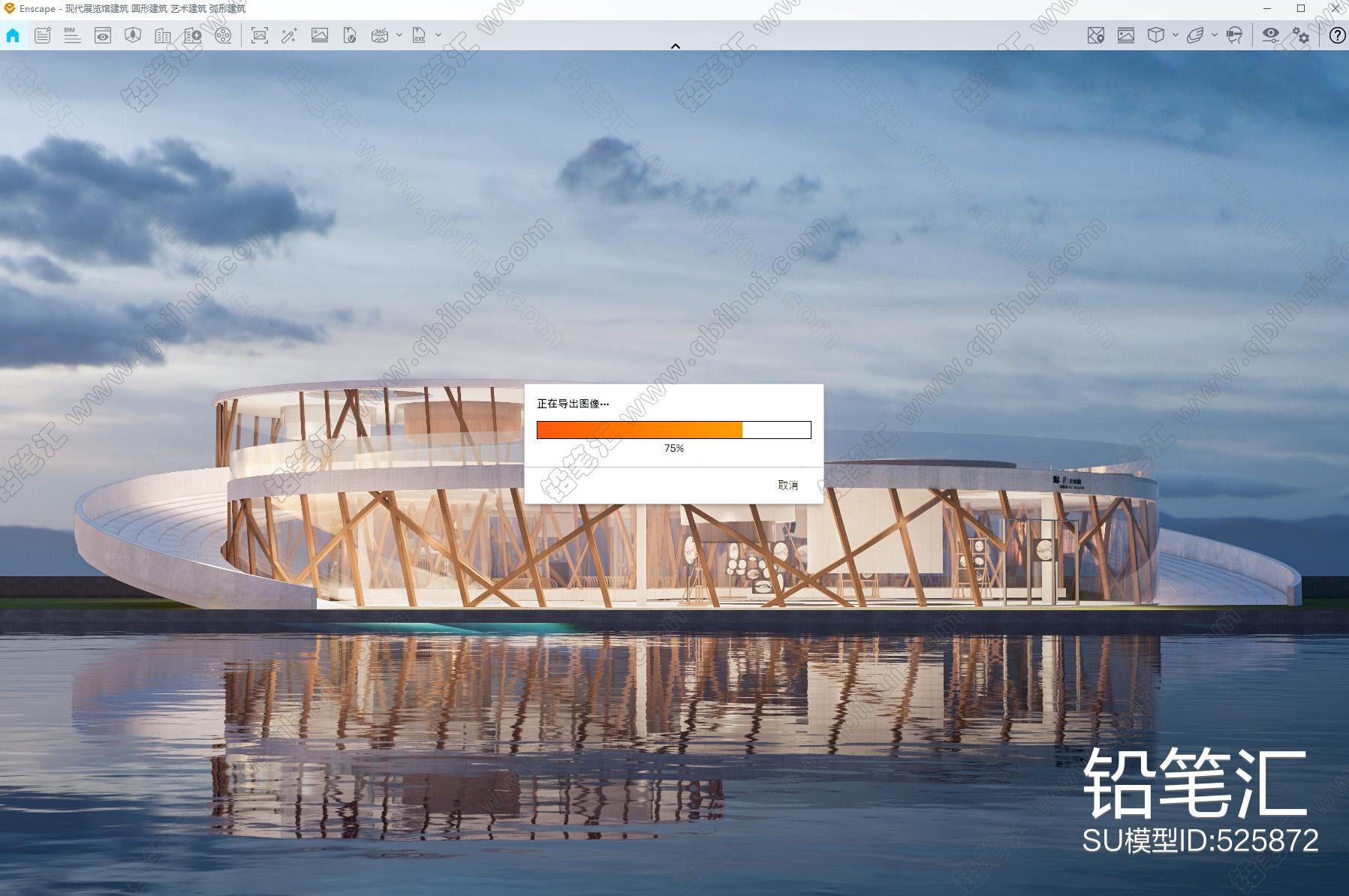1349x896 pixels.
Task: Click the EXE standalone export icon
Action: (x=419, y=35)
